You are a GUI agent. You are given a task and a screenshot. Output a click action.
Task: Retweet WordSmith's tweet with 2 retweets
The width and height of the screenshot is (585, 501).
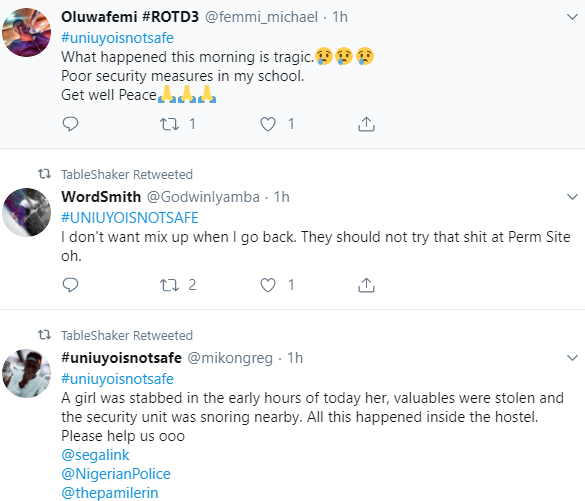[x=169, y=285]
